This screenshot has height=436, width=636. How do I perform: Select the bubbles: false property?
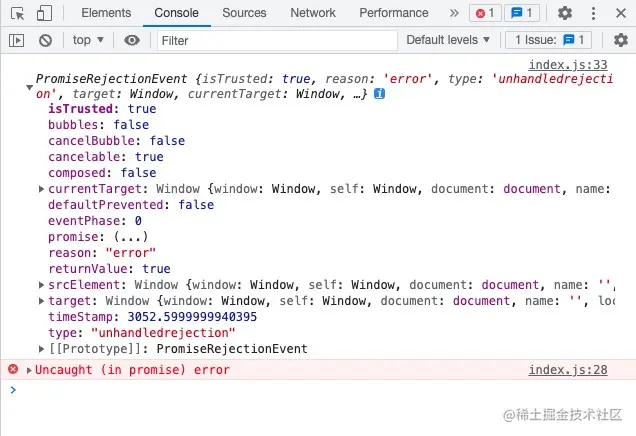99,125
